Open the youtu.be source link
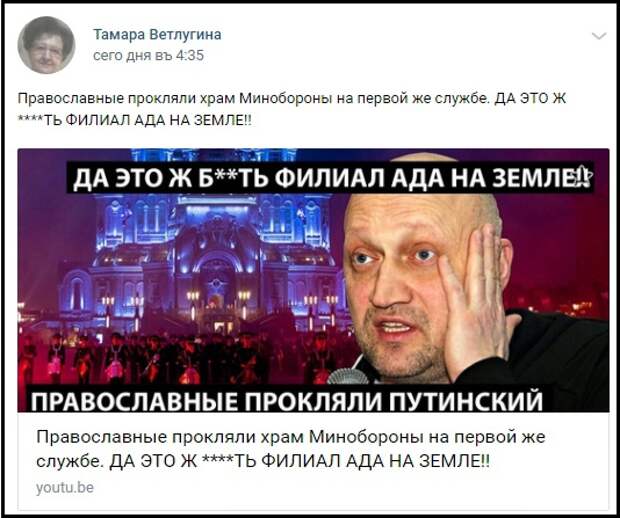This screenshot has height=518, width=620. [x=65, y=487]
